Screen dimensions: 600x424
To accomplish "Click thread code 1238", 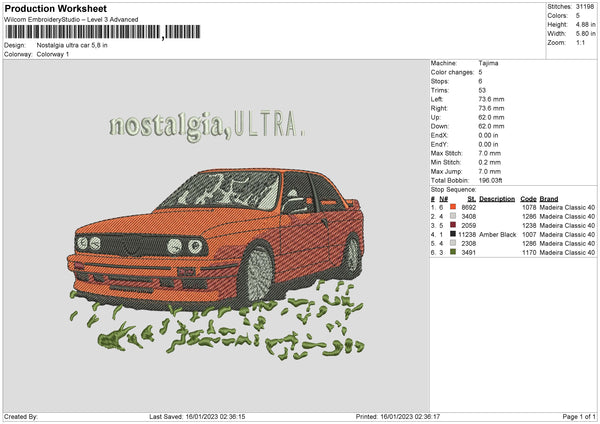I will [x=529, y=225].
